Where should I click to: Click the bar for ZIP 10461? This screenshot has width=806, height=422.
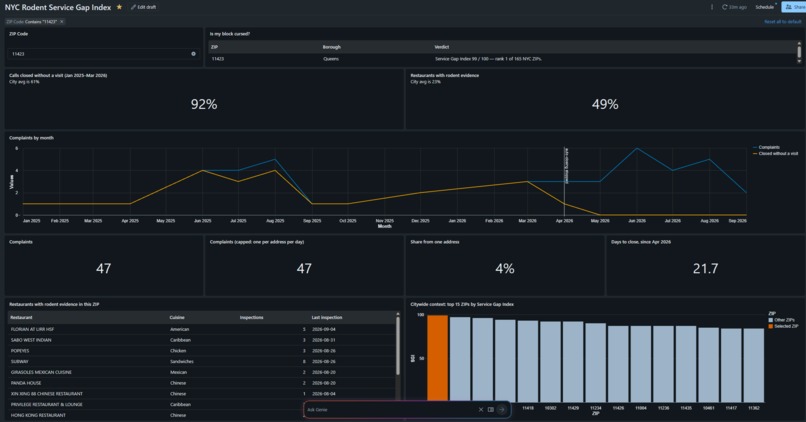coord(709,364)
